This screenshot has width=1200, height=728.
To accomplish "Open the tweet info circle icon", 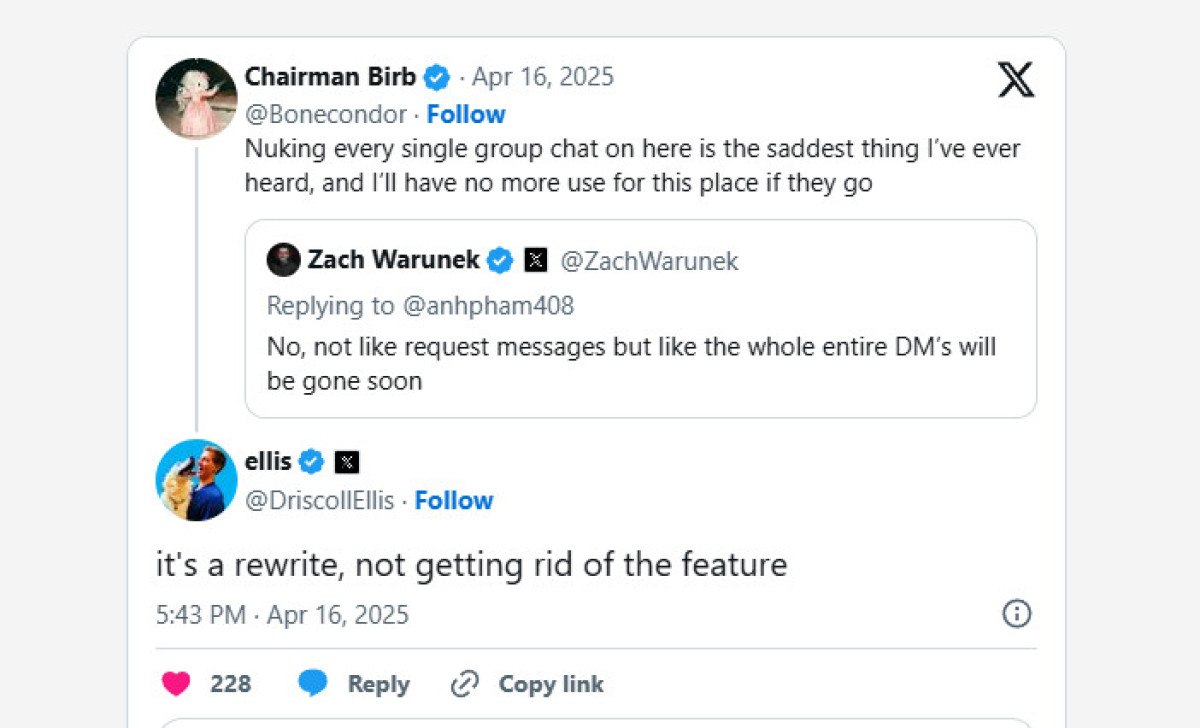I will click(1016, 613).
